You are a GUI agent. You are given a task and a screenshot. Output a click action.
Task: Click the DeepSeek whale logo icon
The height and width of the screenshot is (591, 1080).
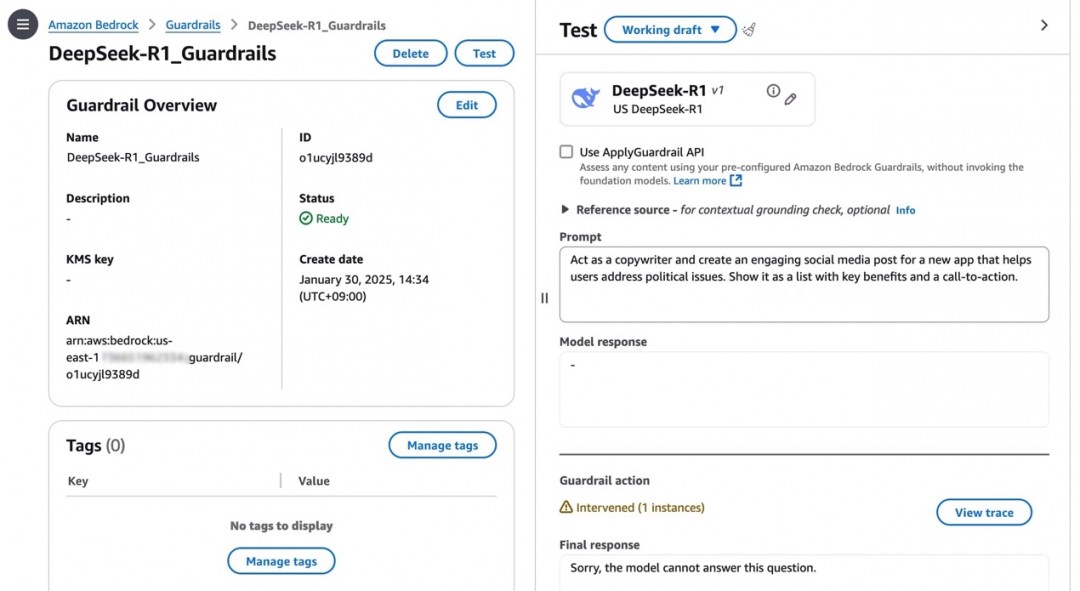pyautogui.click(x=585, y=98)
